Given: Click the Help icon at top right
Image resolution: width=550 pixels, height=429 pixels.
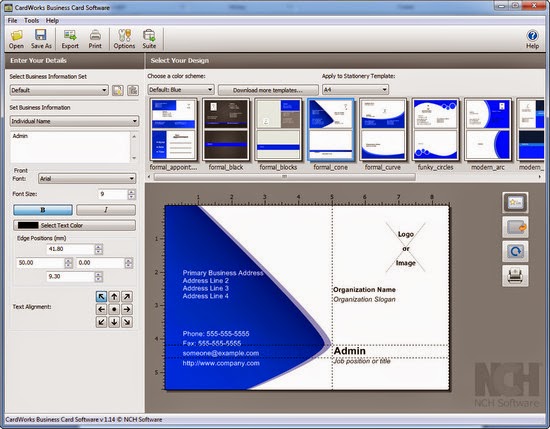Looking at the screenshot, I should pyautogui.click(x=532, y=39).
